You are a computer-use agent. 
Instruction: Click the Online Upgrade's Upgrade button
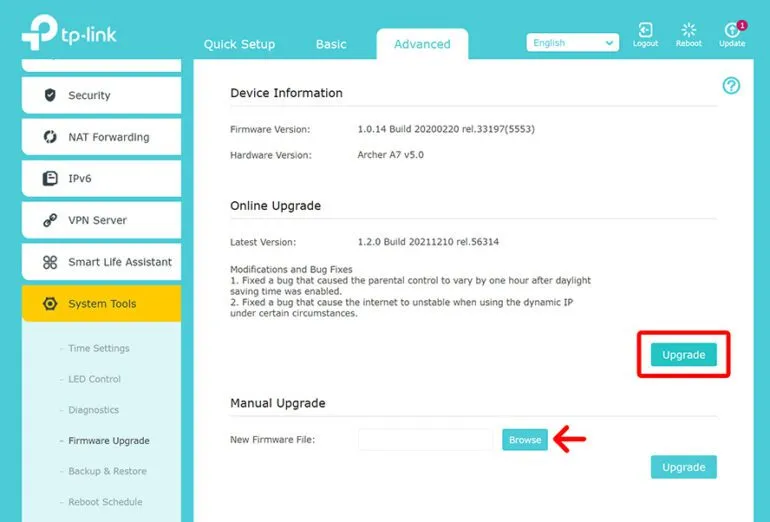[684, 355]
